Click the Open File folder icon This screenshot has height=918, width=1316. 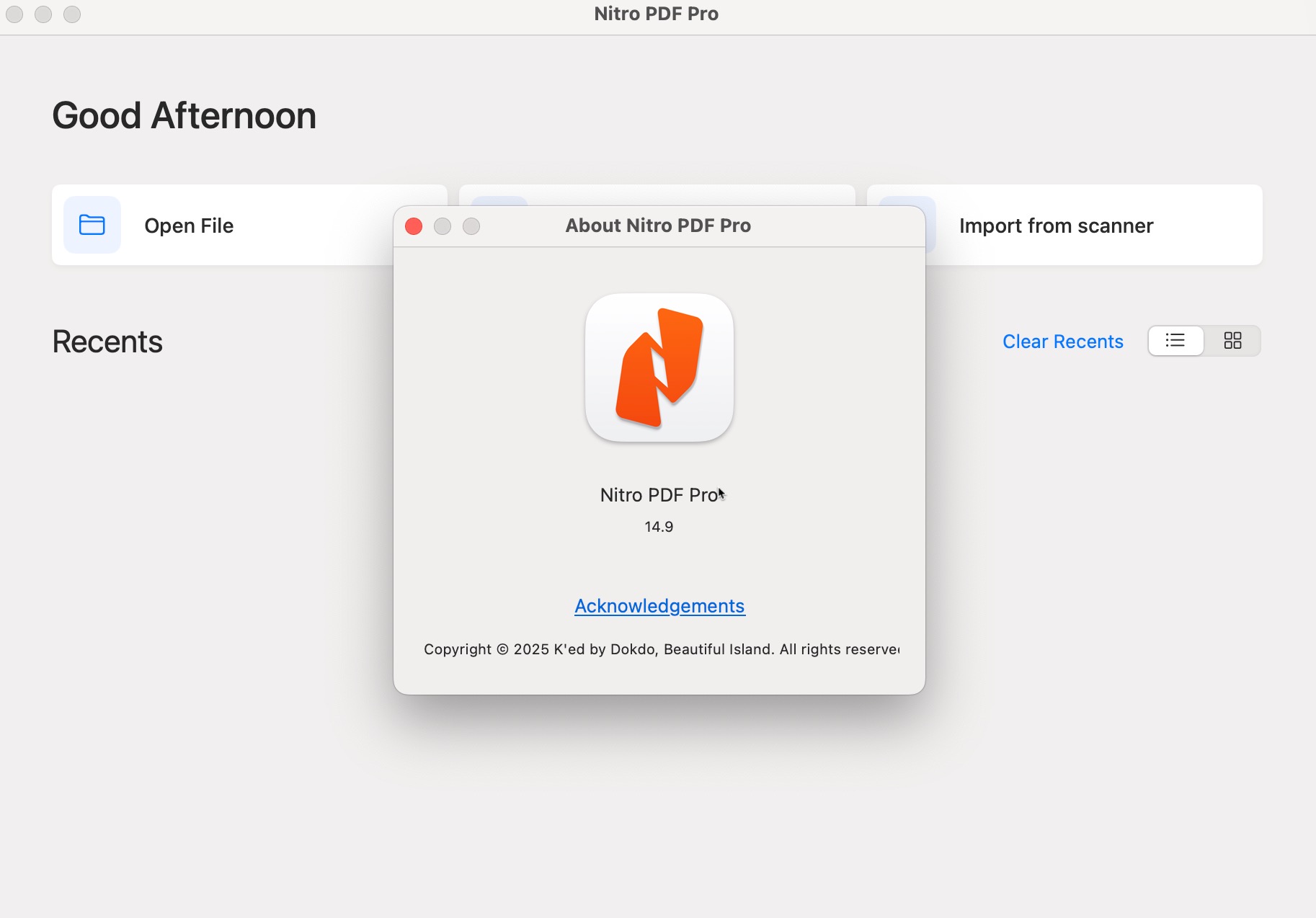(x=92, y=225)
